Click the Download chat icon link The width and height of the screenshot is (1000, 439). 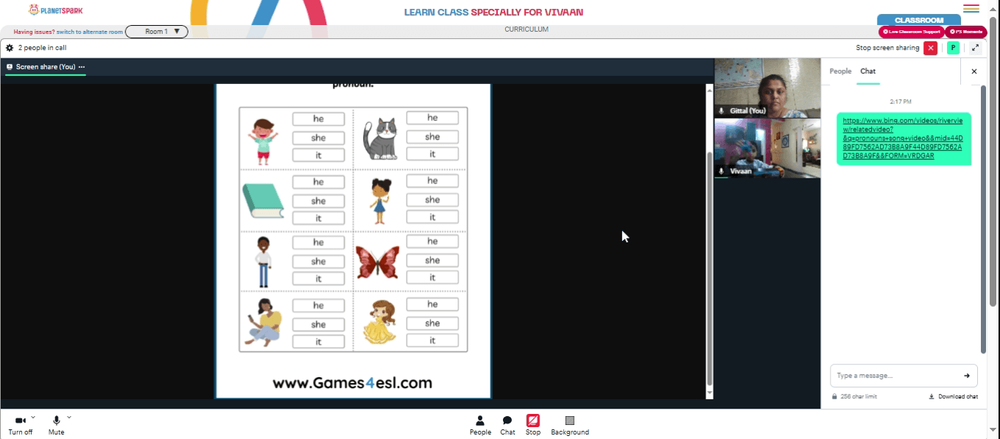click(x=953, y=396)
